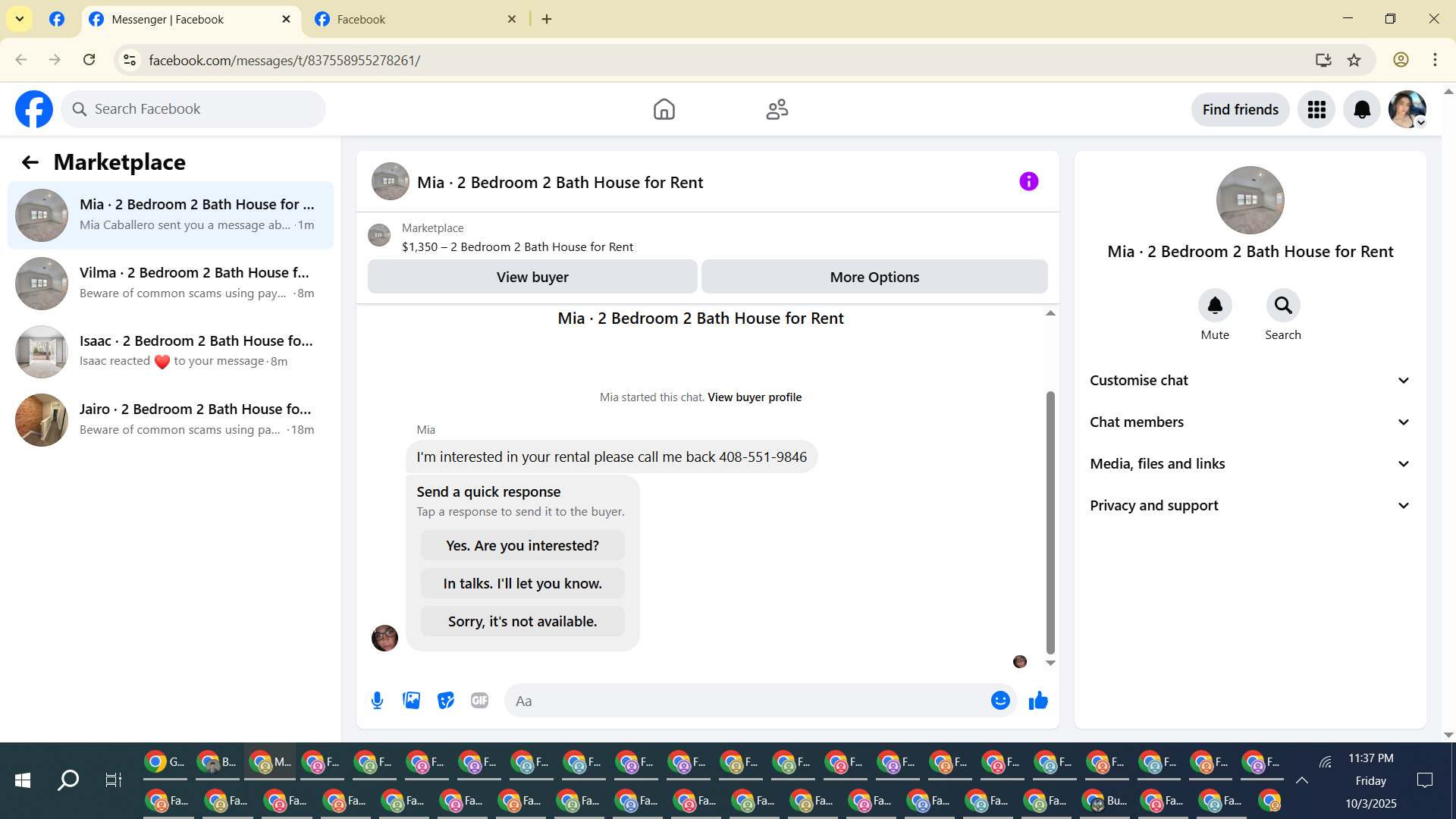Record a voice clip with the microphone

pos(377,701)
